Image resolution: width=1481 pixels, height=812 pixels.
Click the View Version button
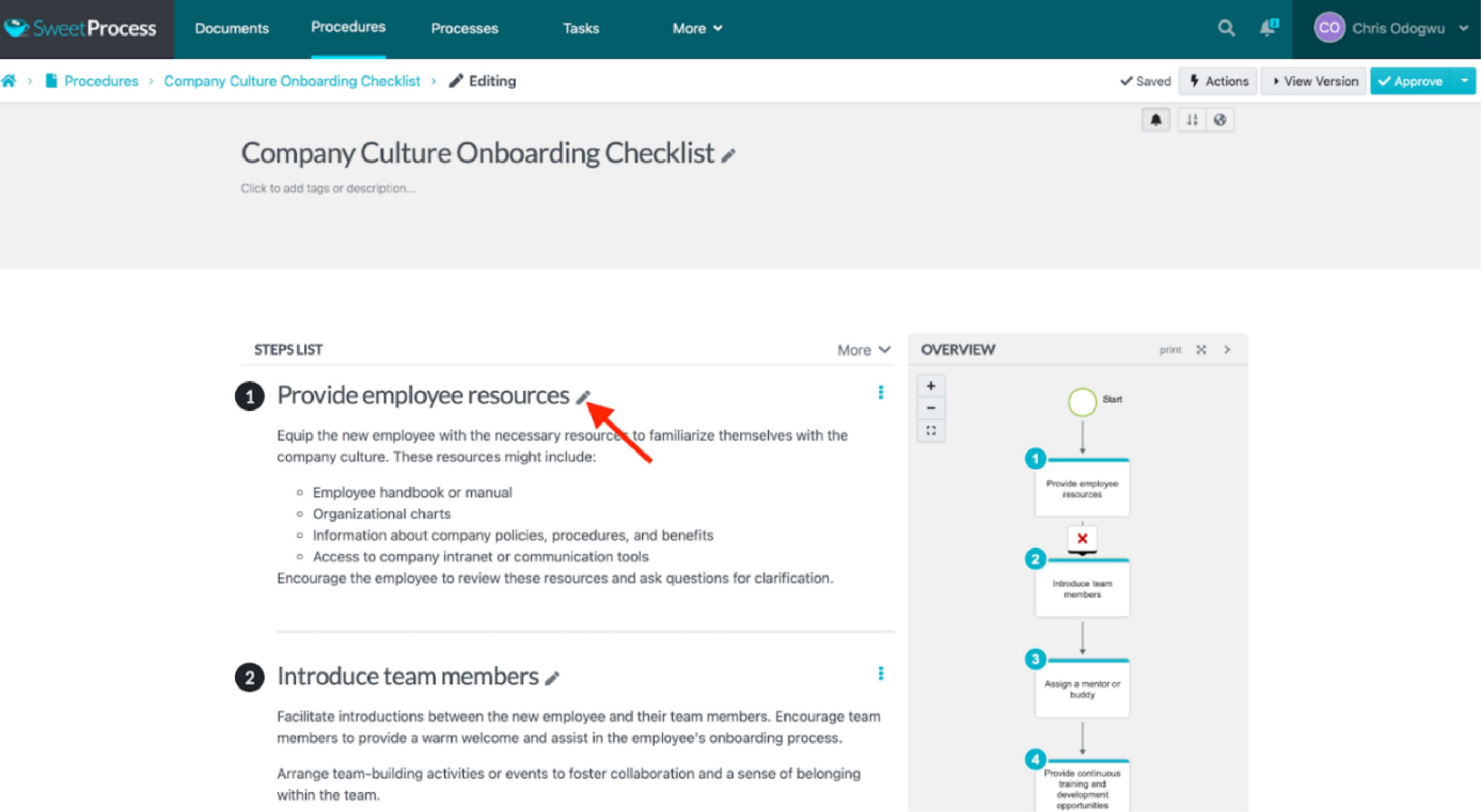(x=1315, y=81)
